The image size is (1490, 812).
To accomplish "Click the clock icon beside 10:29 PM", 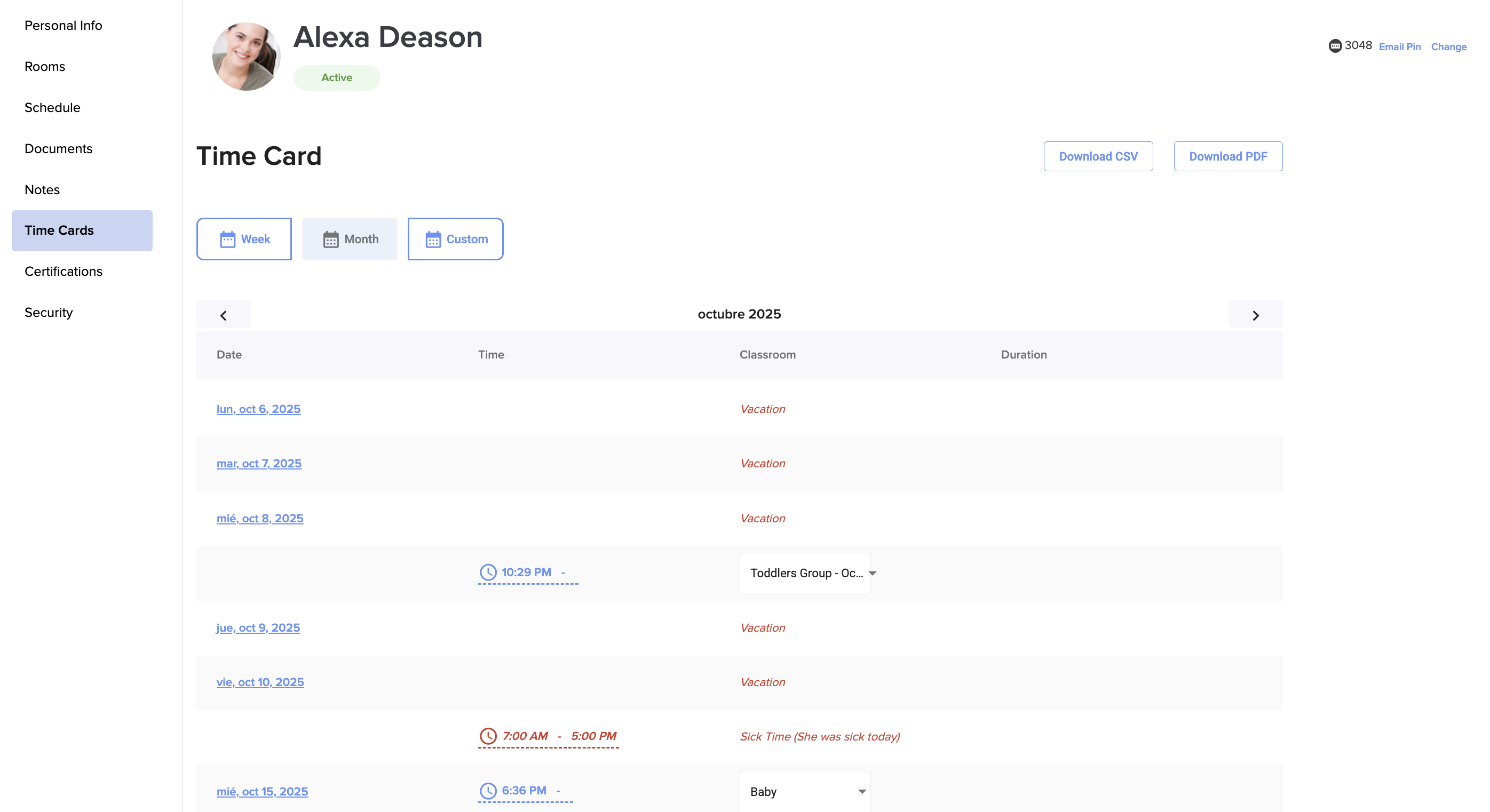I will click(x=488, y=572).
